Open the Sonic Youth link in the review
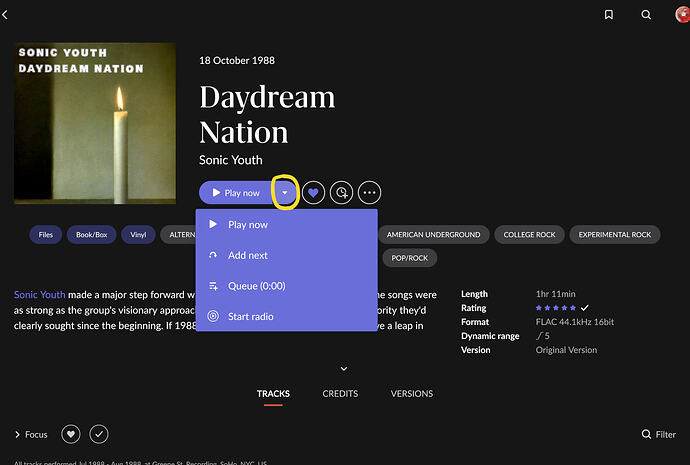The width and height of the screenshot is (690, 465). pos(40,294)
